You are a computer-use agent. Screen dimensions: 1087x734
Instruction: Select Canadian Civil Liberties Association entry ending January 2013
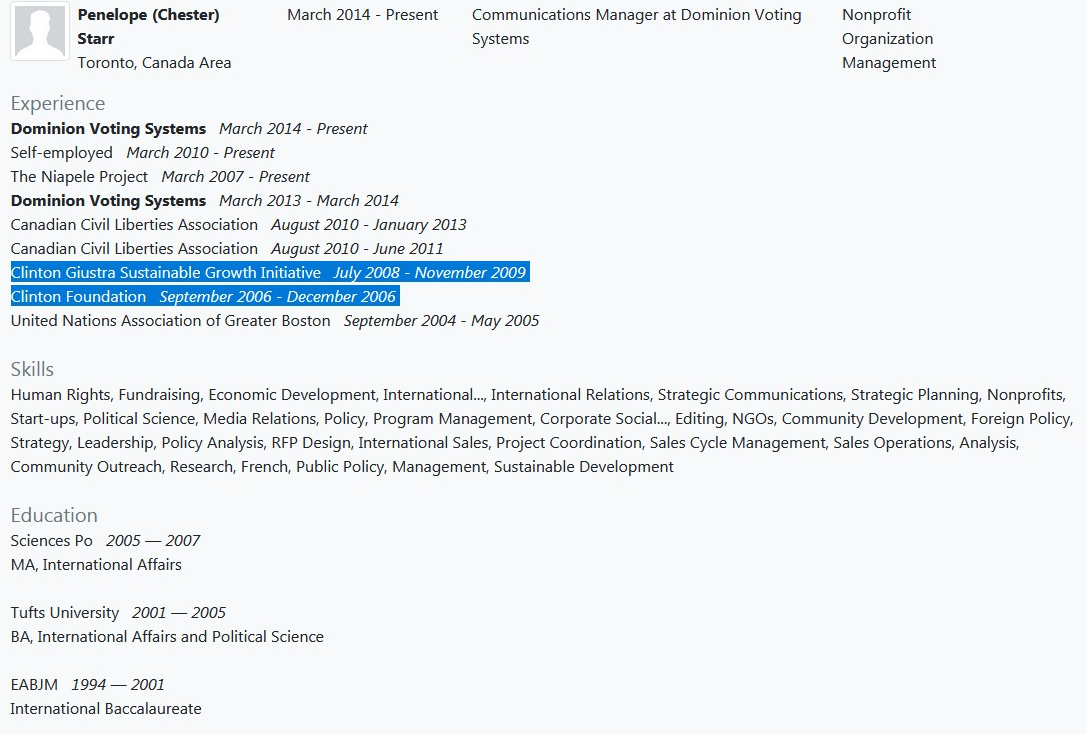[x=134, y=225]
